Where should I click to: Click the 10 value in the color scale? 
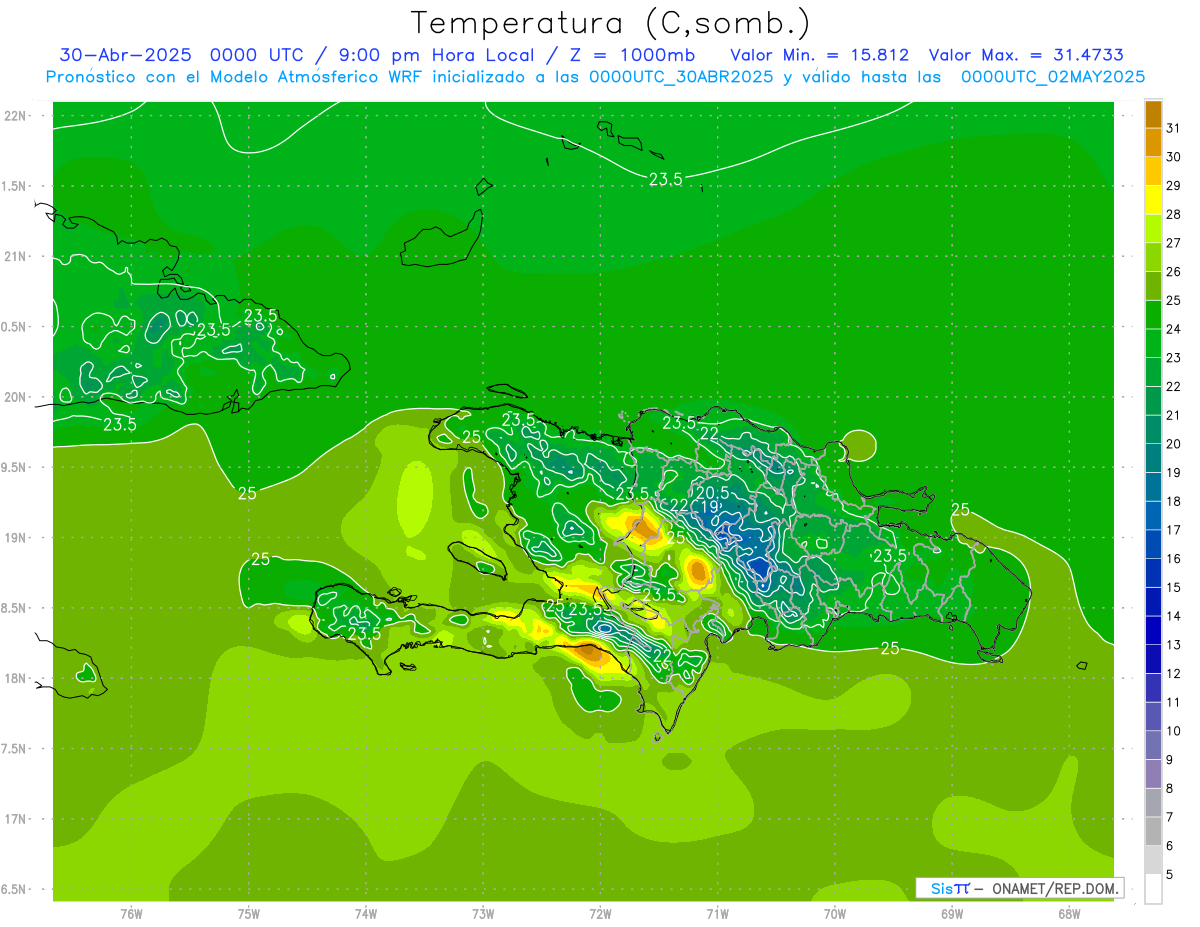pos(1173,731)
